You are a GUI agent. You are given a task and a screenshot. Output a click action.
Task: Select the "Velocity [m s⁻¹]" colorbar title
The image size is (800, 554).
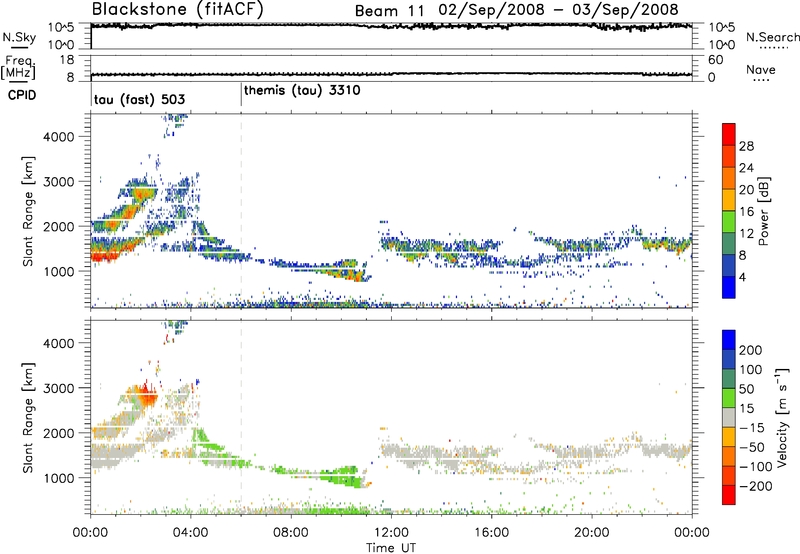(x=783, y=417)
